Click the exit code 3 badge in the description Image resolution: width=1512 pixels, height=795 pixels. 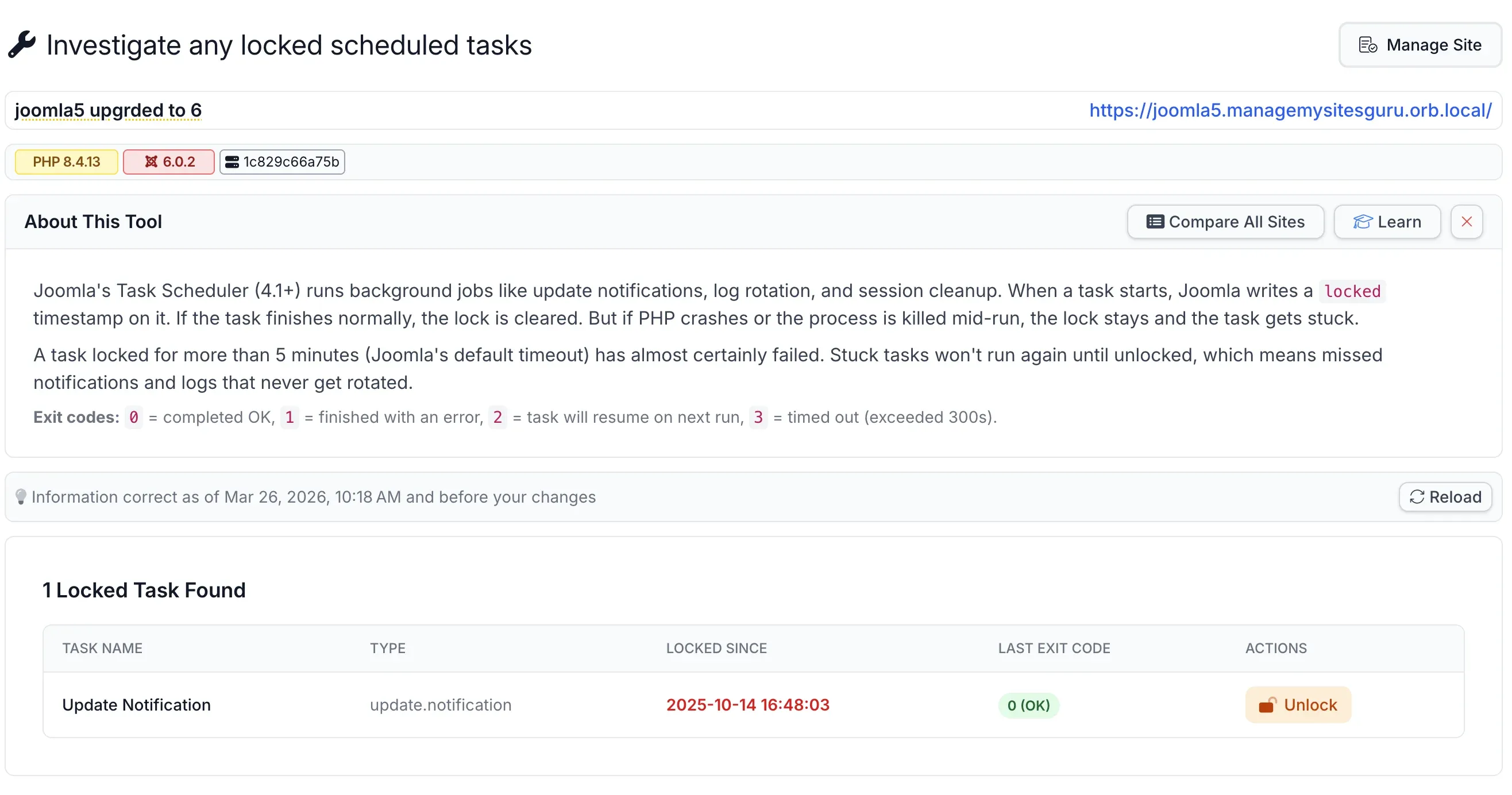(758, 417)
